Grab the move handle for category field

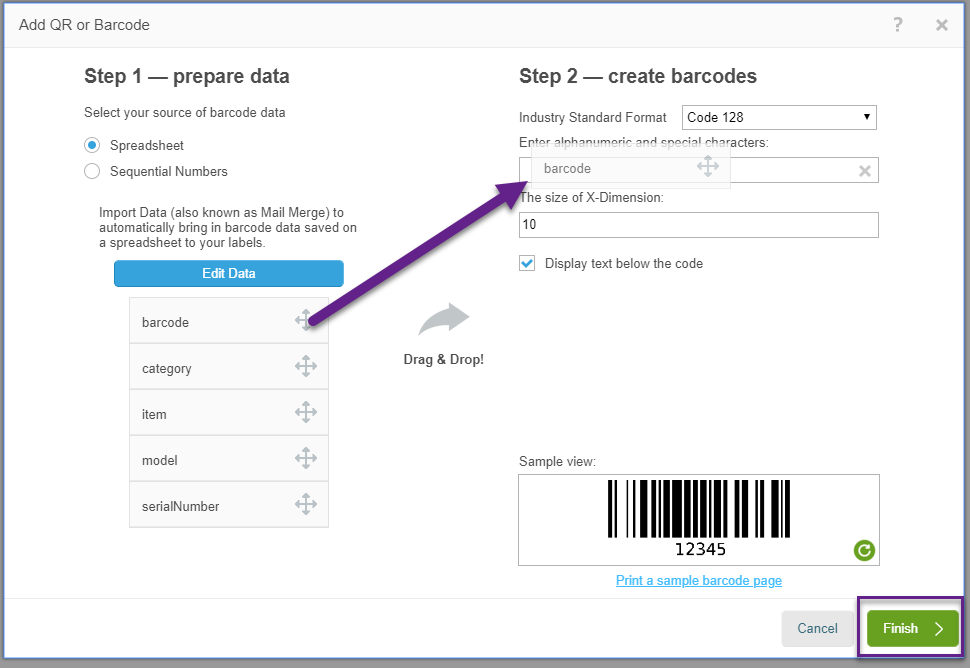pyautogui.click(x=306, y=366)
